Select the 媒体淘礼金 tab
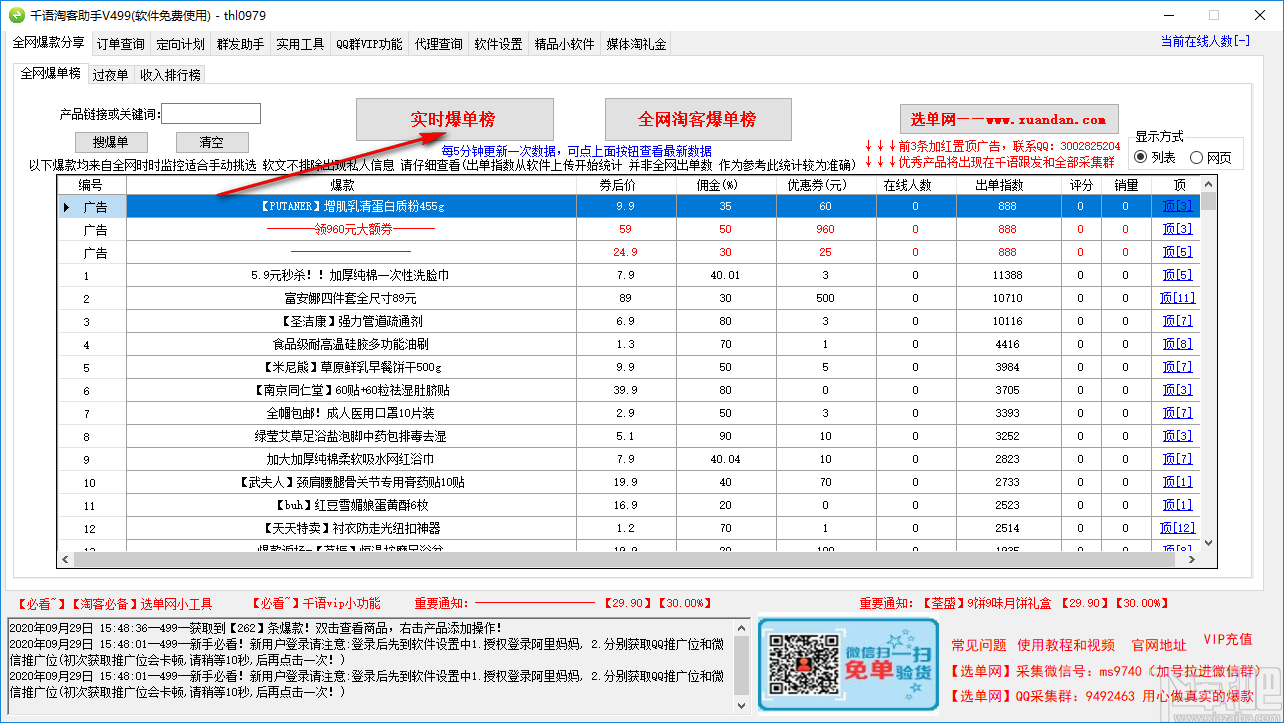 click(x=637, y=44)
